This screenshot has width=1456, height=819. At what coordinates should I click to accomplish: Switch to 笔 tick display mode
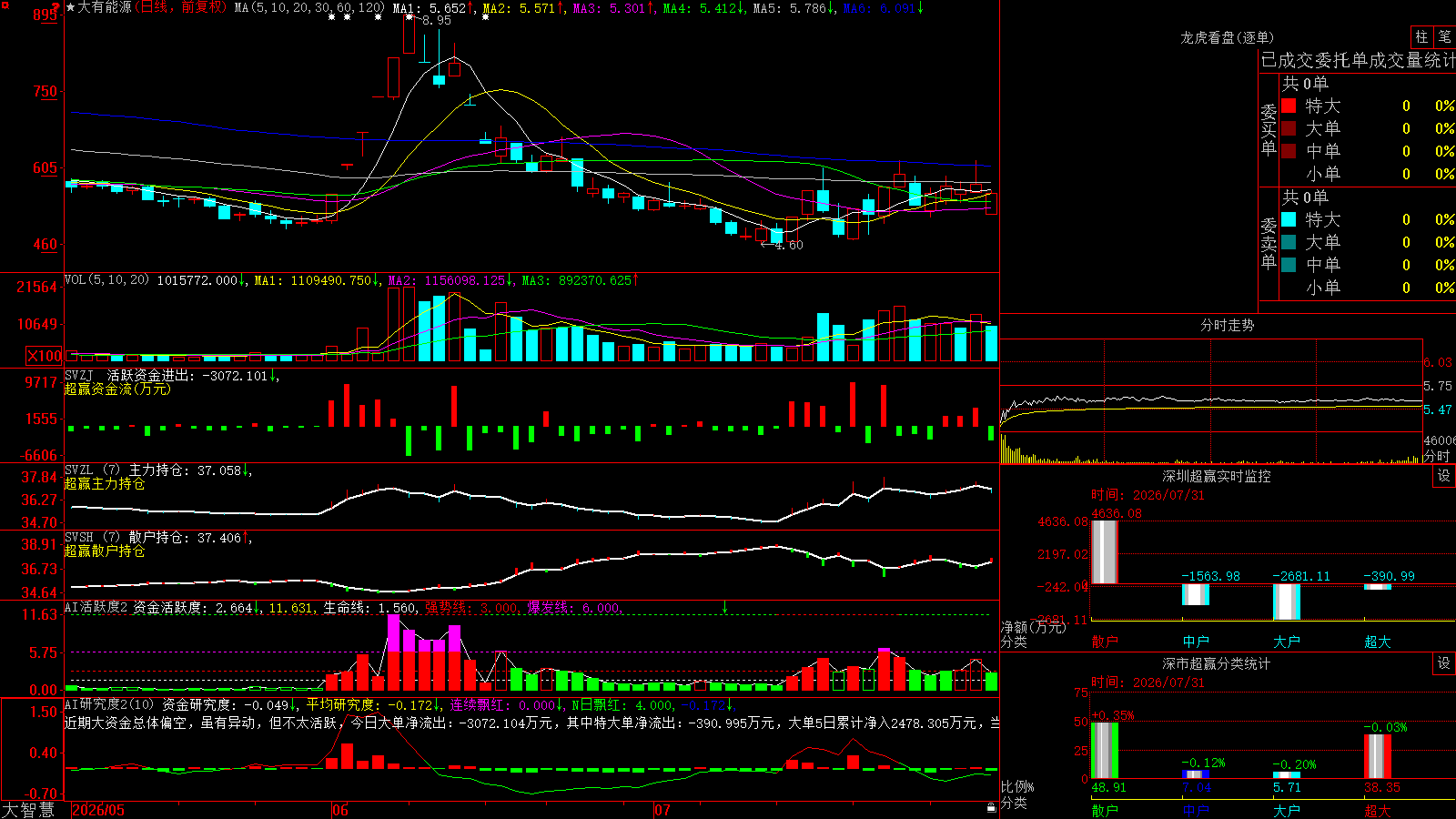coord(1444,36)
